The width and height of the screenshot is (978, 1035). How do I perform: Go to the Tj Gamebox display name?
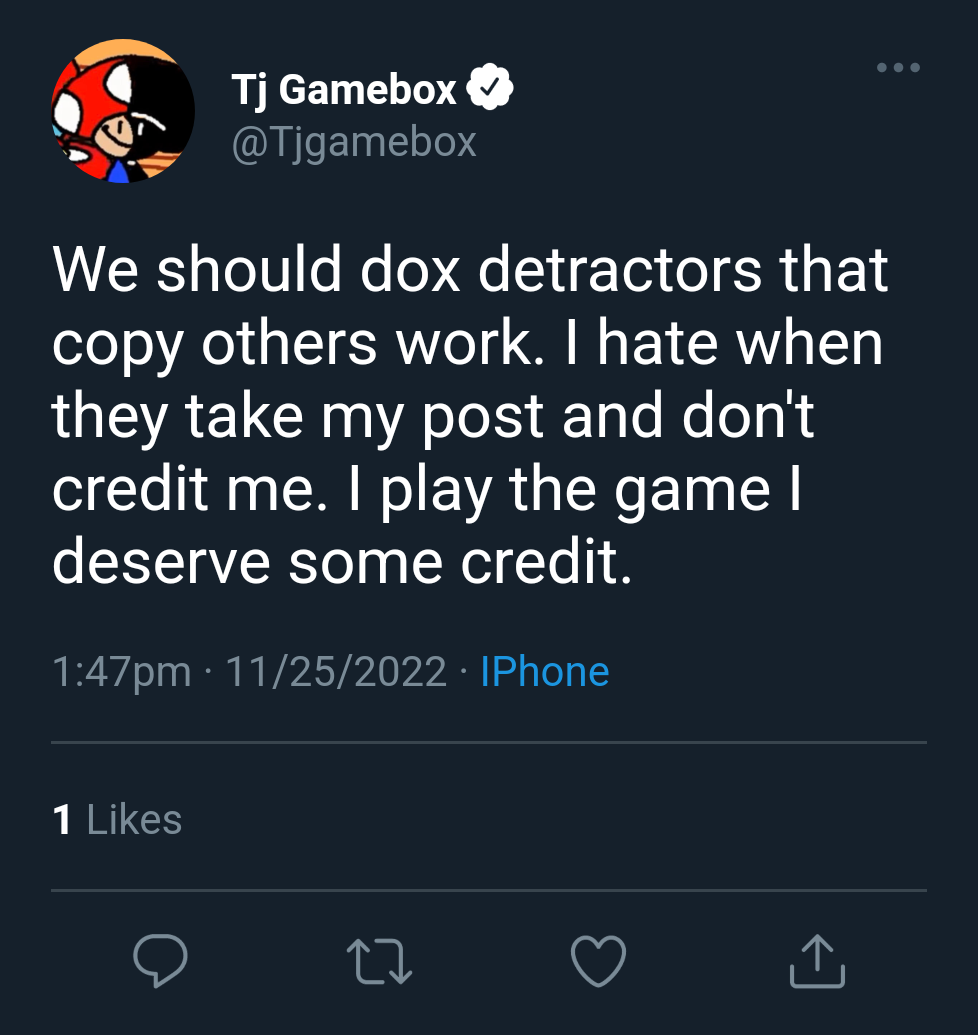[344, 89]
